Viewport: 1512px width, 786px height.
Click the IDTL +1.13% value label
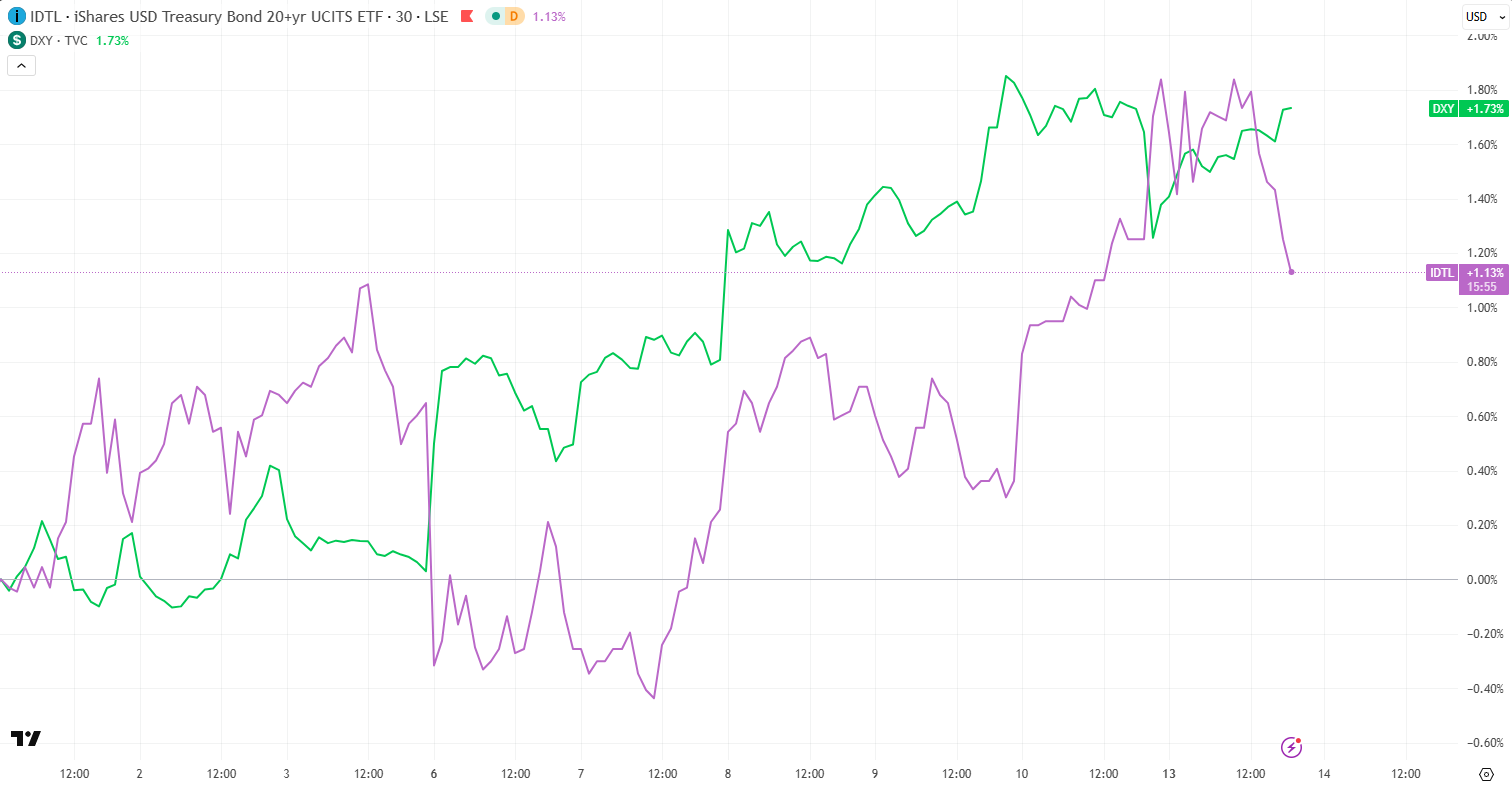(1484, 272)
